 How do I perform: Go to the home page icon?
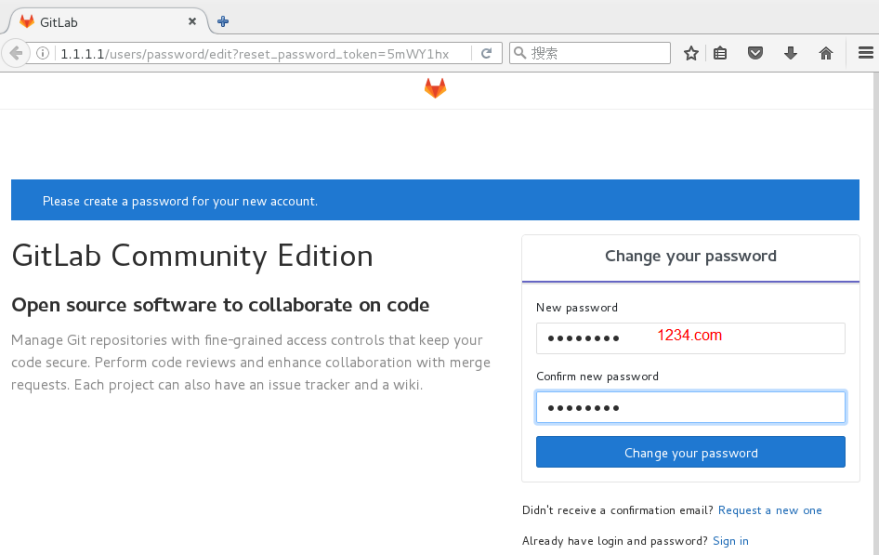click(826, 53)
